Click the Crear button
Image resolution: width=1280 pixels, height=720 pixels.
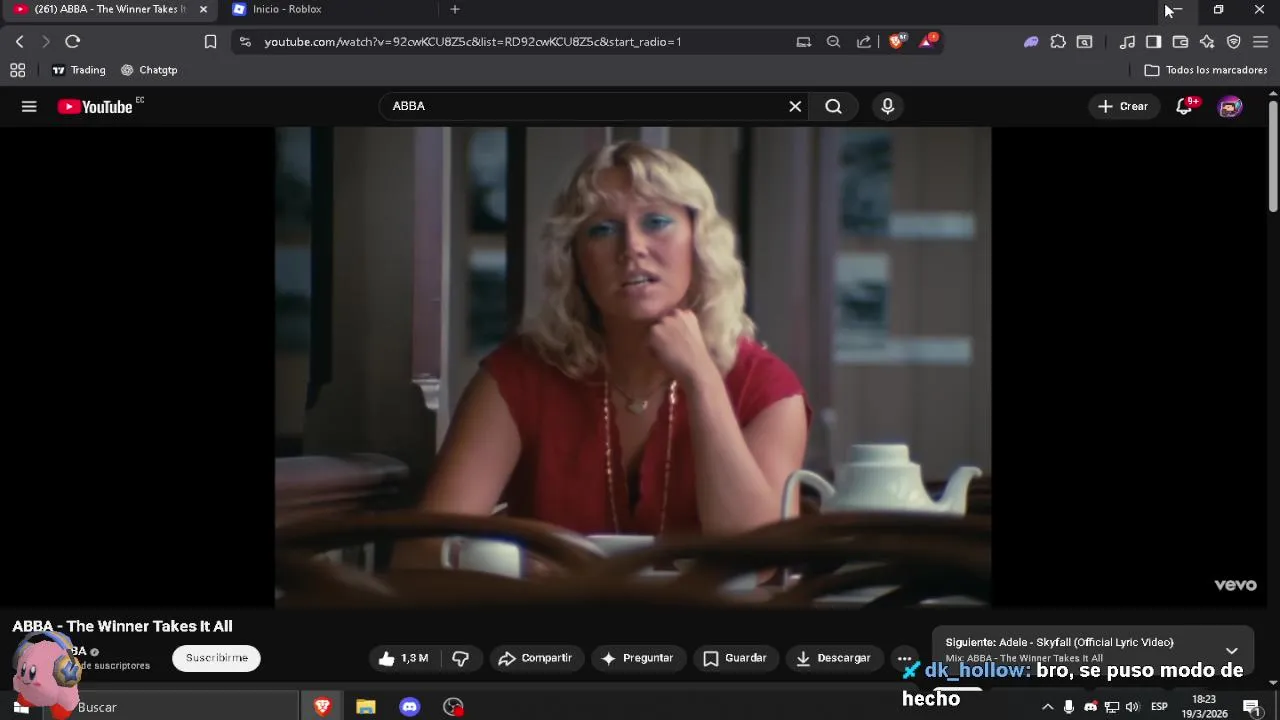(x=1123, y=106)
